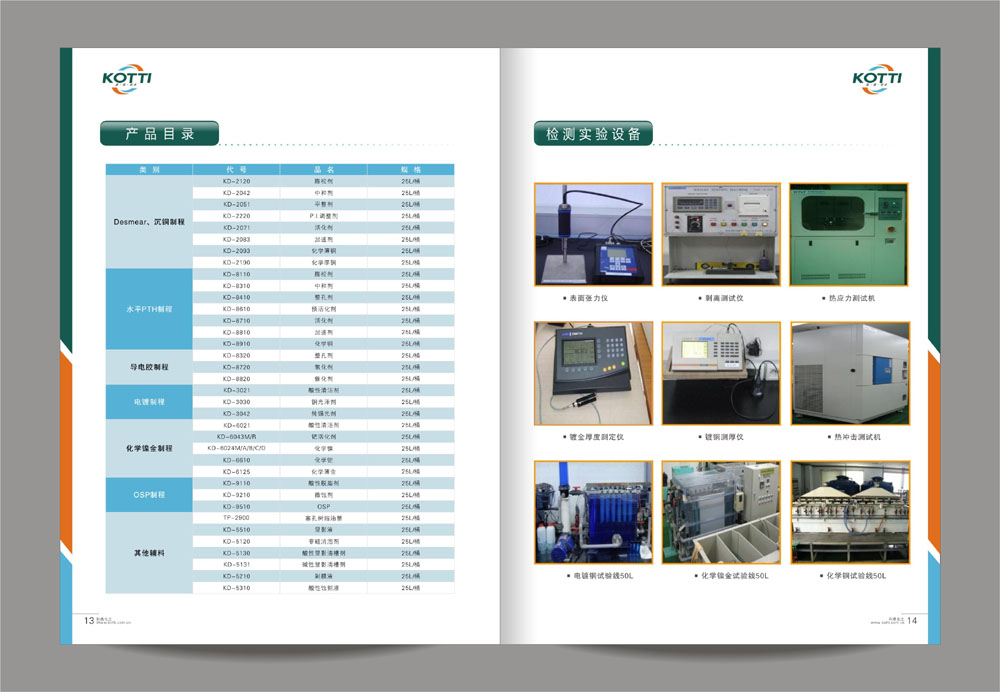
Task: Click product code KD-8610
Action: pos(237,309)
